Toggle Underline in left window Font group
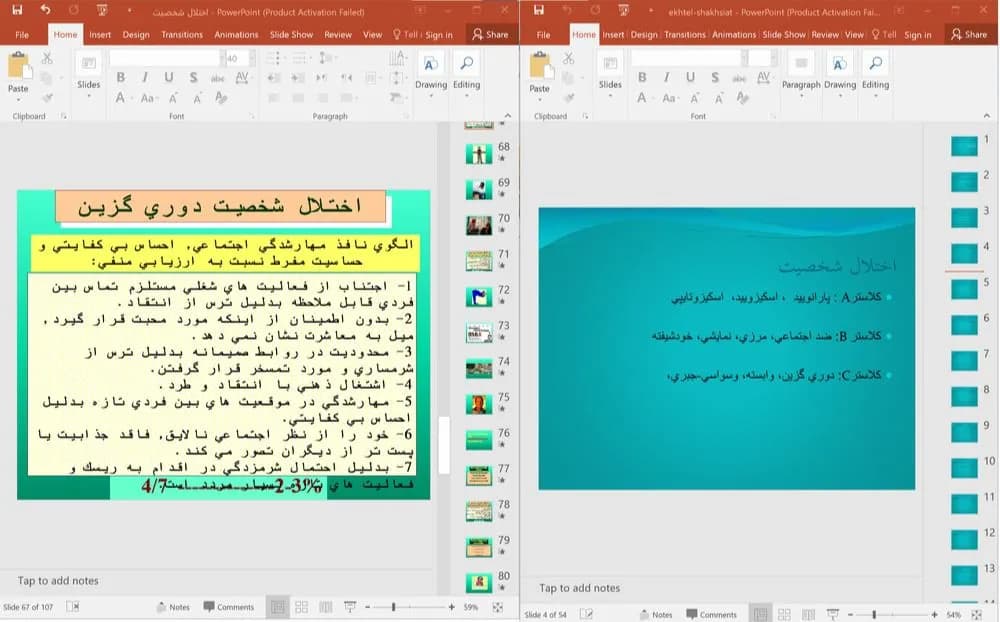This screenshot has width=1000, height=622. pos(169,78)
